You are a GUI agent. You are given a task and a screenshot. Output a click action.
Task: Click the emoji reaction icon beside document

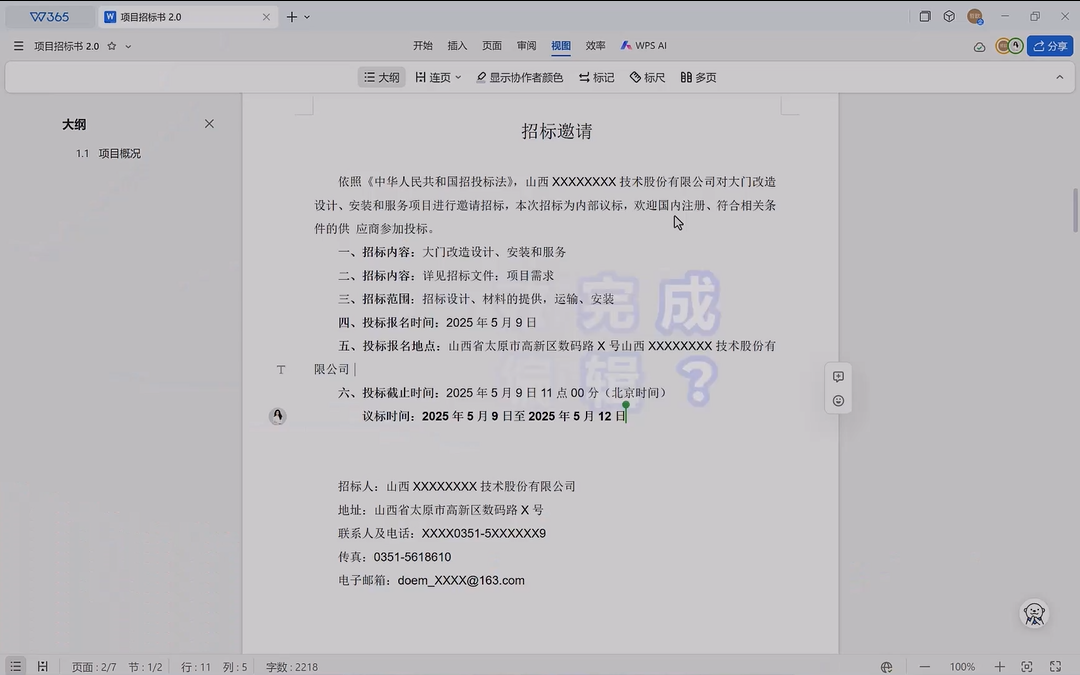(838, 401)
